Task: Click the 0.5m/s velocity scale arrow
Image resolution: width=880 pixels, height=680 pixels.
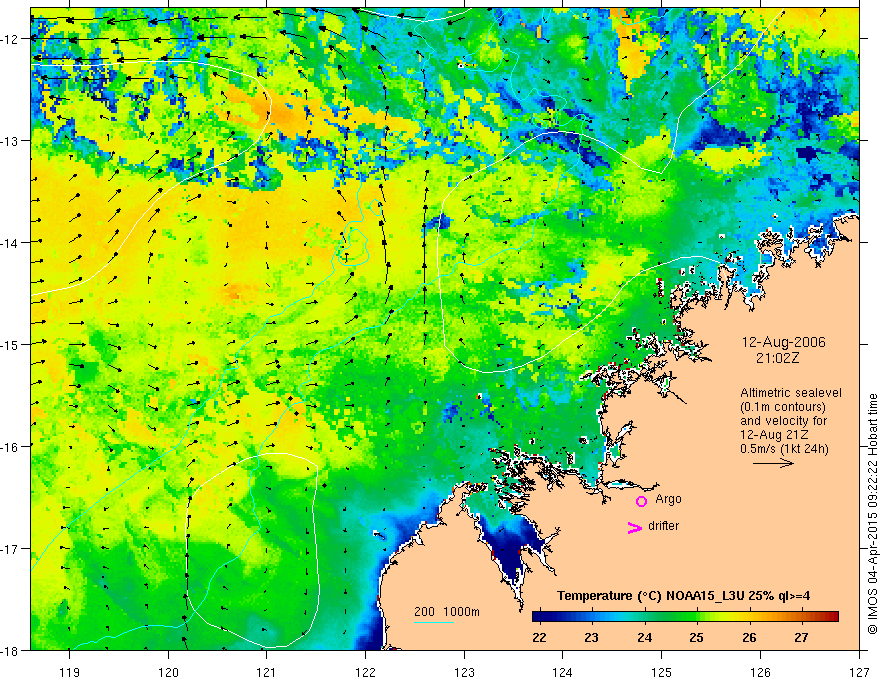Action: [773, 463]
